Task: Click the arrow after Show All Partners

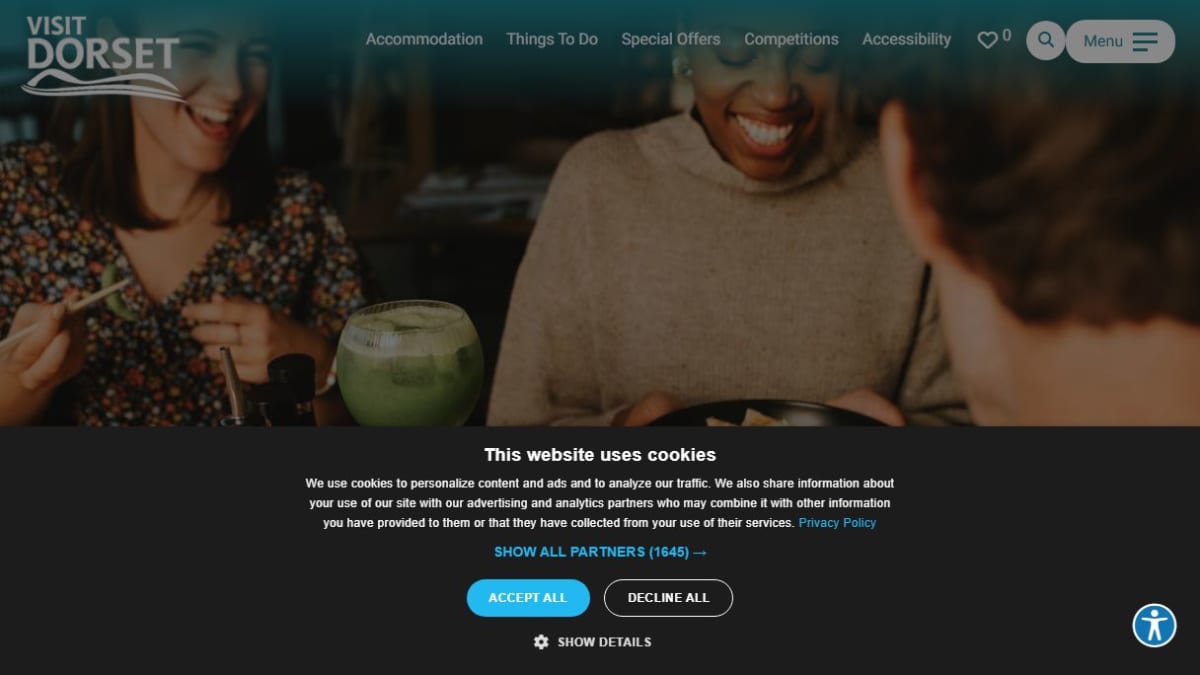Action: coord(700,552)
